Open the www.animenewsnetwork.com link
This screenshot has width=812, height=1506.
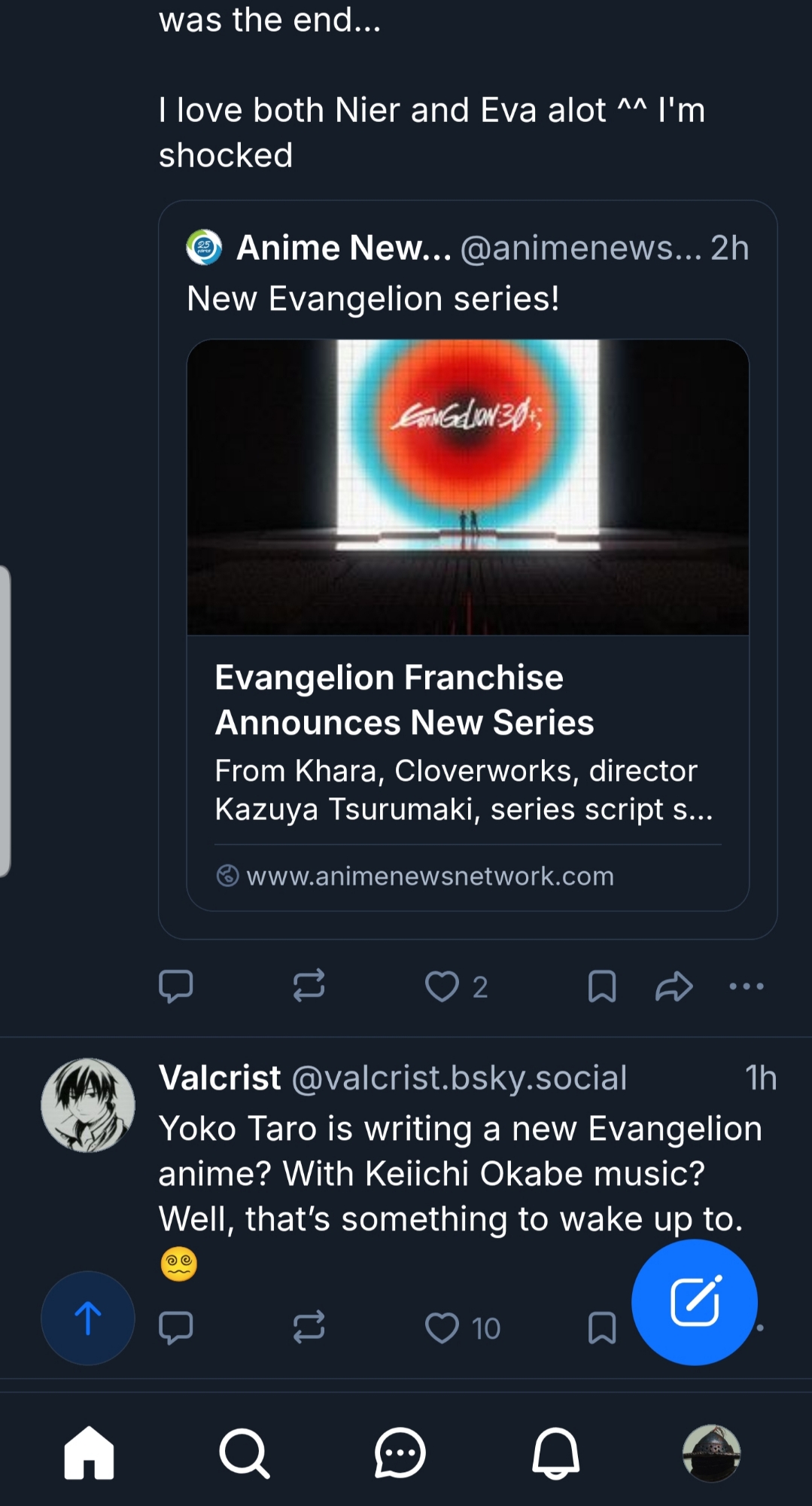[x=430, y=876]
